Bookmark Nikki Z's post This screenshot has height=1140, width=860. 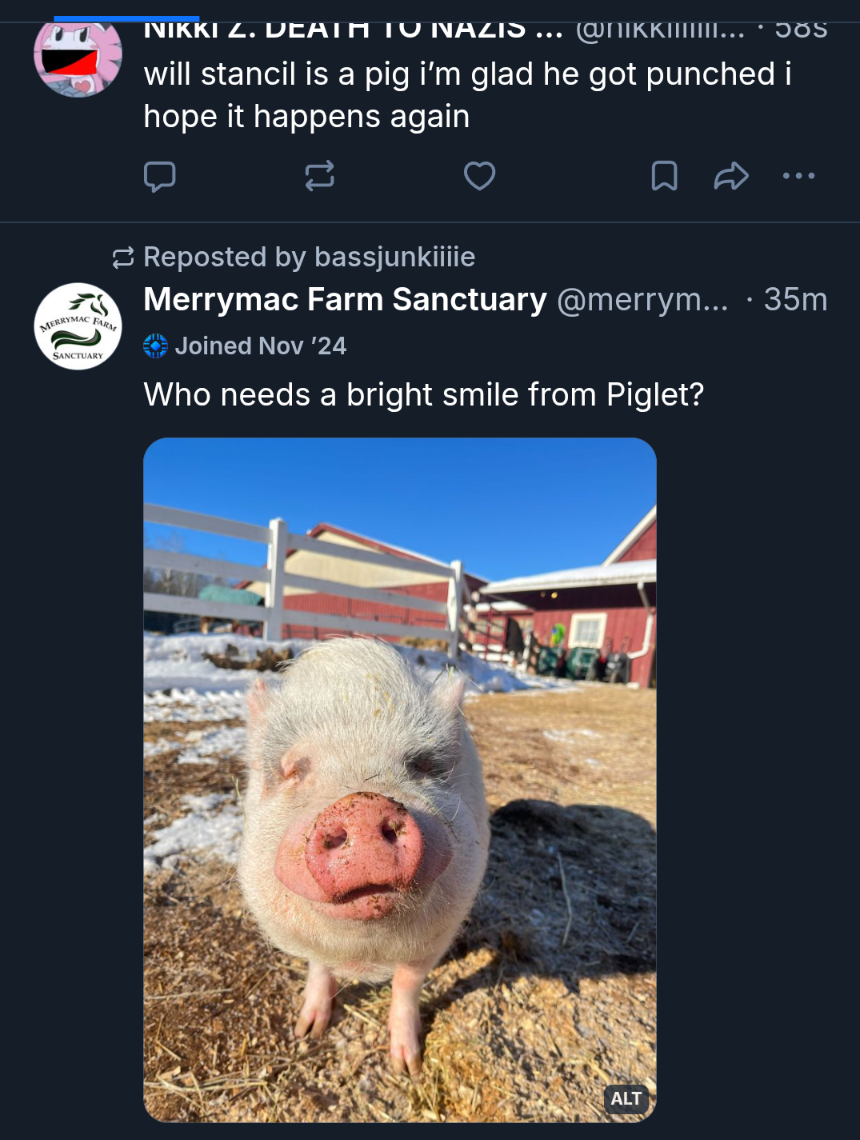[664, 177]
